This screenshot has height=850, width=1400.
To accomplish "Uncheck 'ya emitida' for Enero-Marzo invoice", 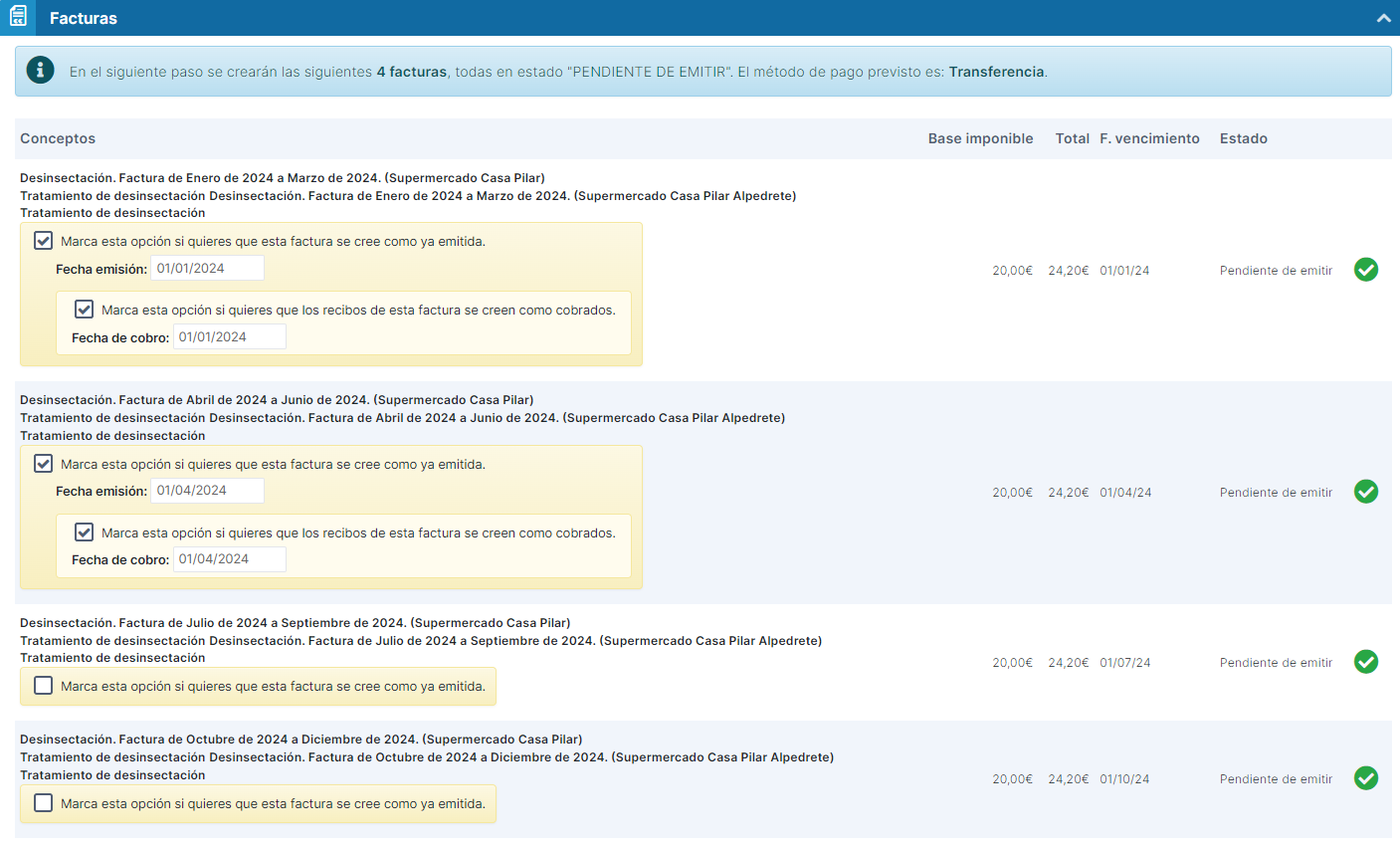I will (x=44, y=241).
